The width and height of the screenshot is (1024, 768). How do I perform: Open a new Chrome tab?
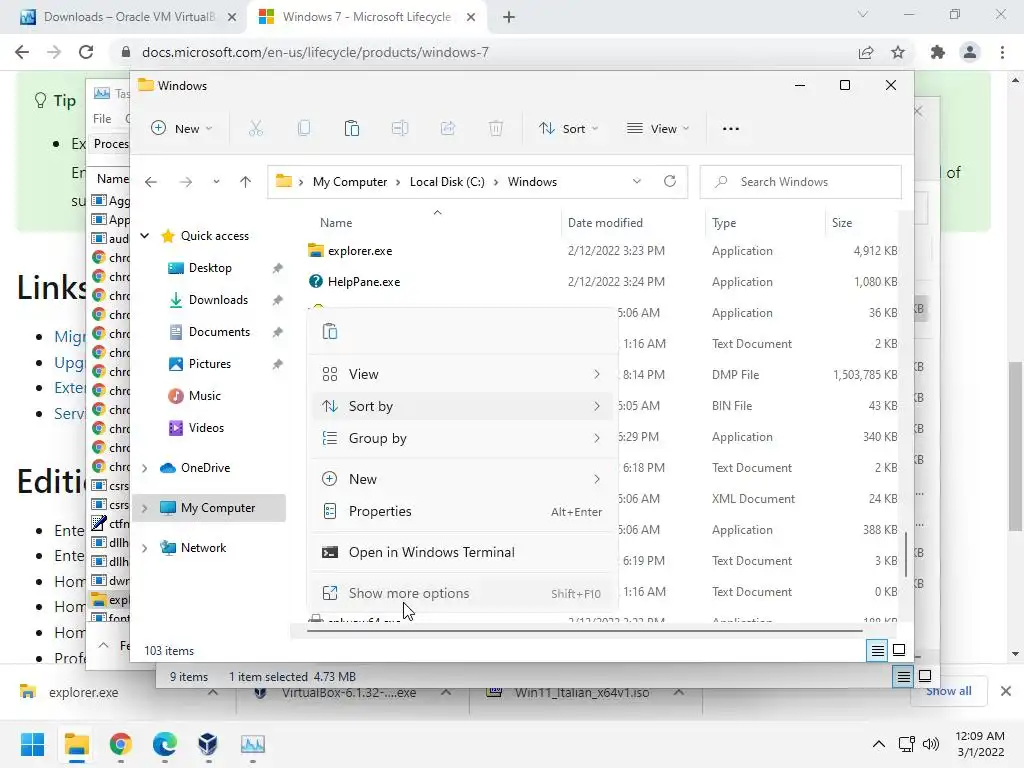pos(509,17)
